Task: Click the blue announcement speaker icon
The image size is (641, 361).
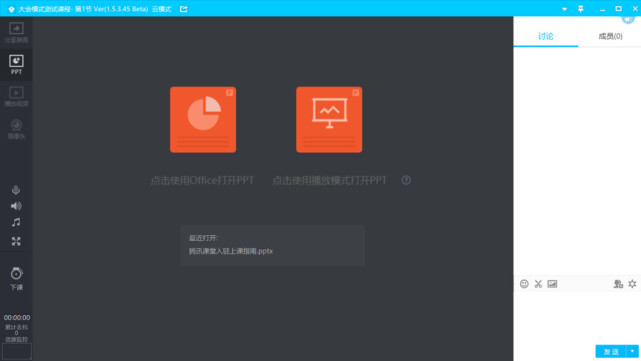Action: pos(628,19)
